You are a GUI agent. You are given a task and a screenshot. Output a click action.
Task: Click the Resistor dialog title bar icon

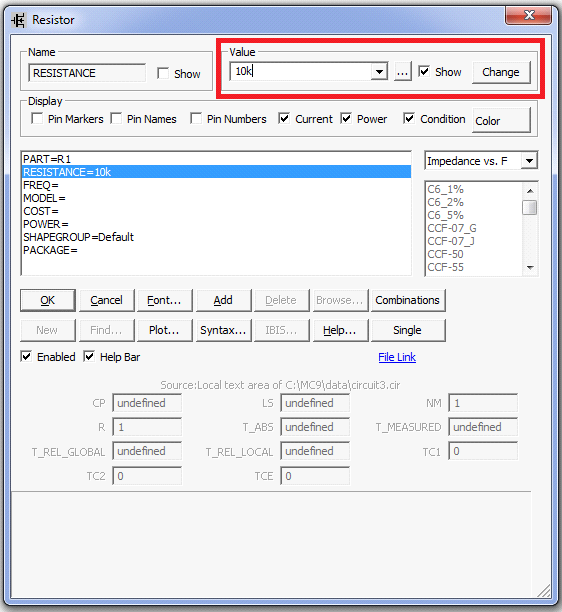[x=18, y=20]
